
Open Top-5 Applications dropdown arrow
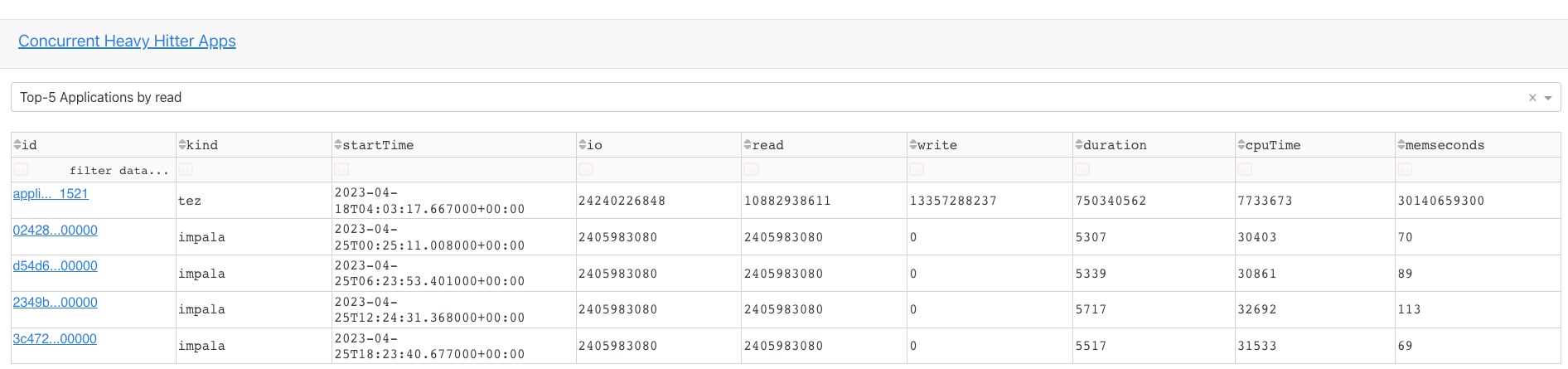point(1548,98)
